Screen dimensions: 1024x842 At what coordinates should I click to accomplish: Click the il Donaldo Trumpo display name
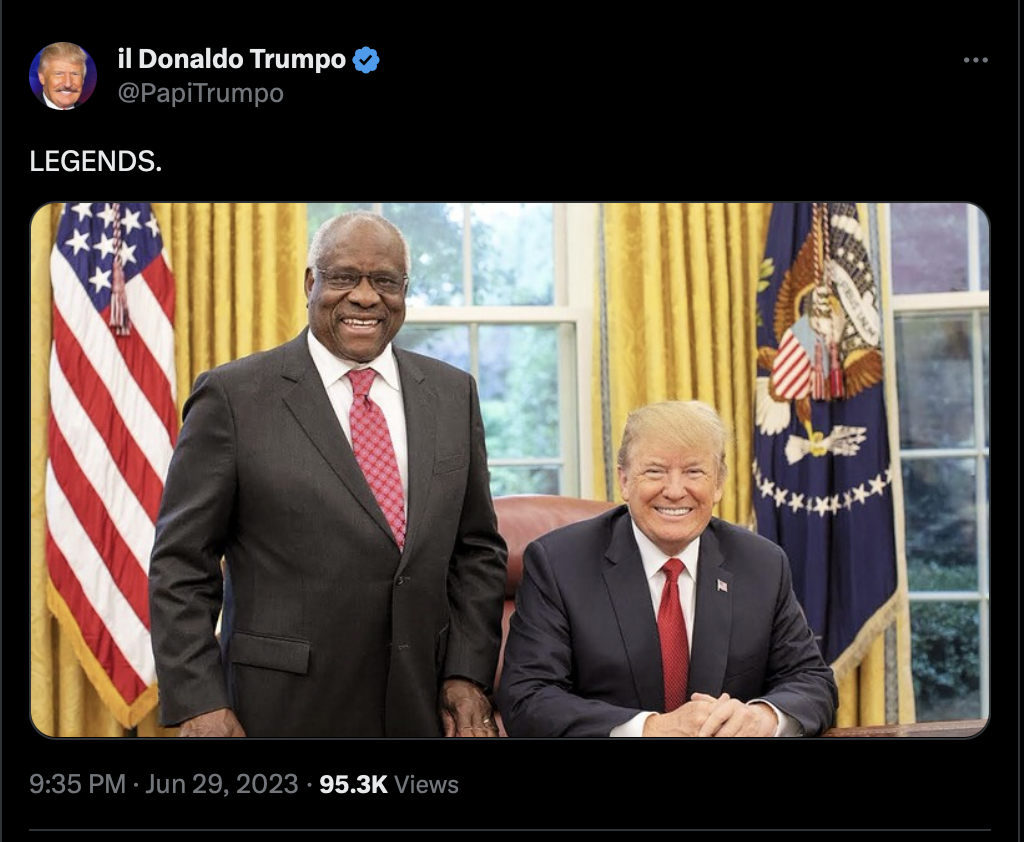[x=231, y=59]
